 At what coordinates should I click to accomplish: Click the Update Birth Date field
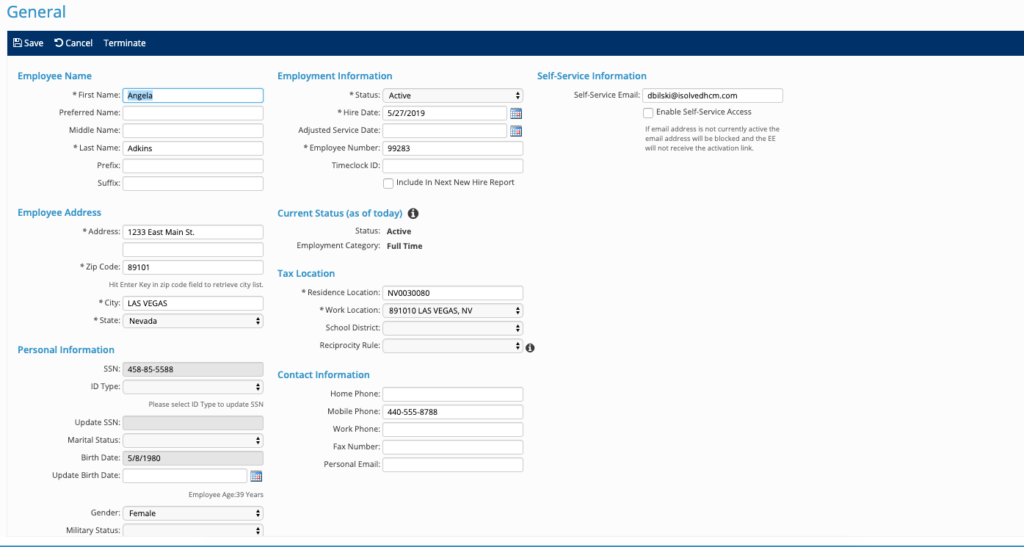185,476
